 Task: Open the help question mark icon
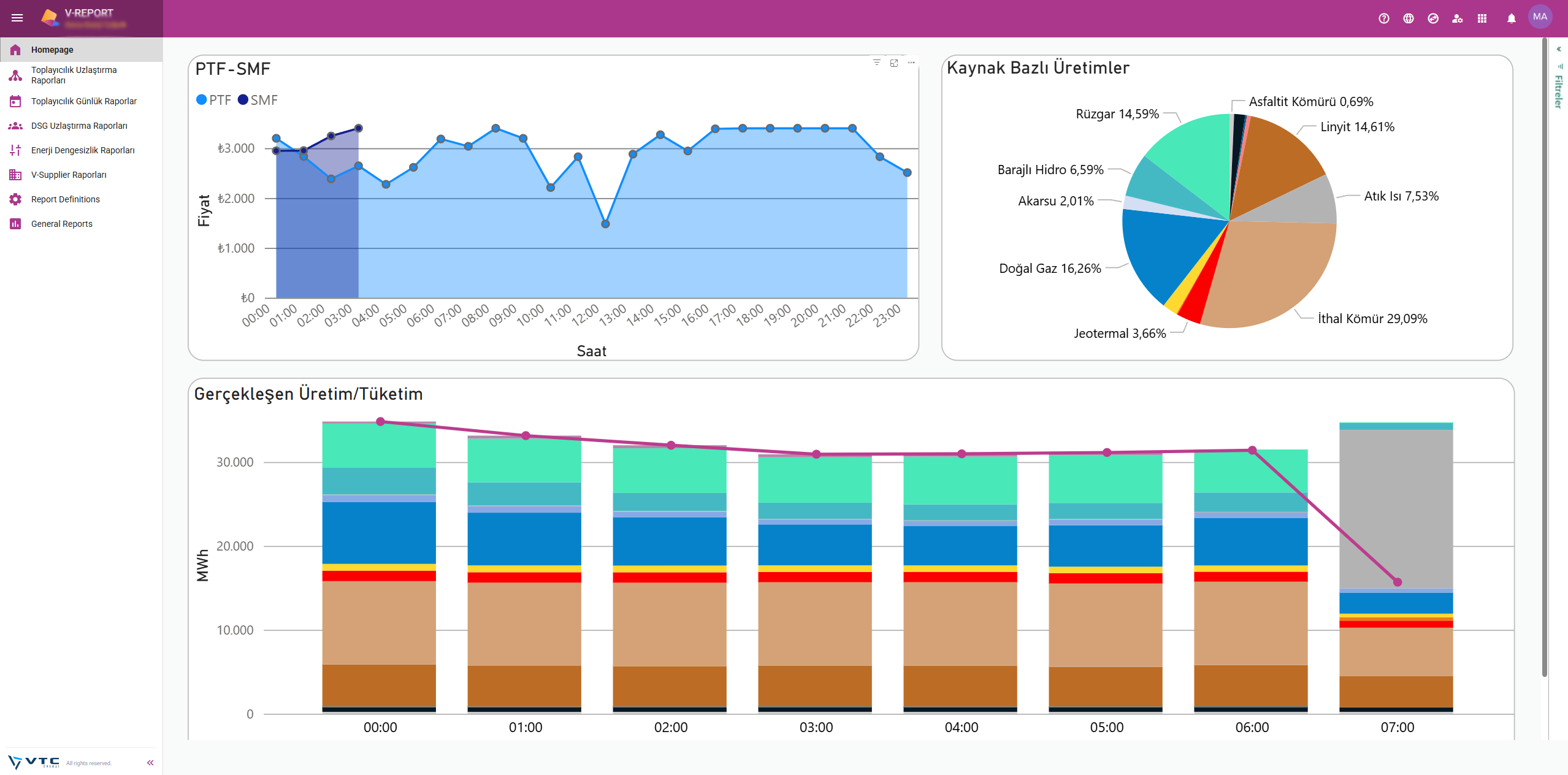click(x=1383, y=18)
